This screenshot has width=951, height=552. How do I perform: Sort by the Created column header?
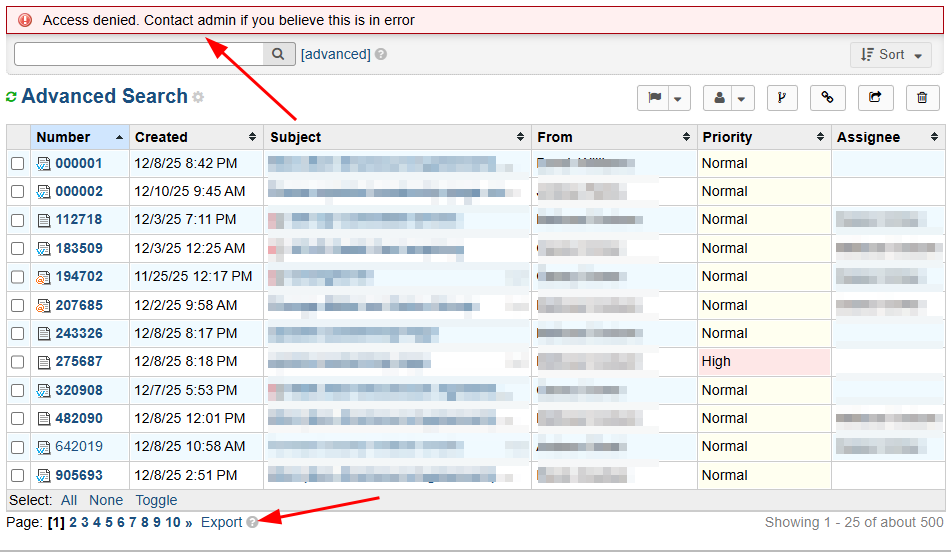pos(161,137)
